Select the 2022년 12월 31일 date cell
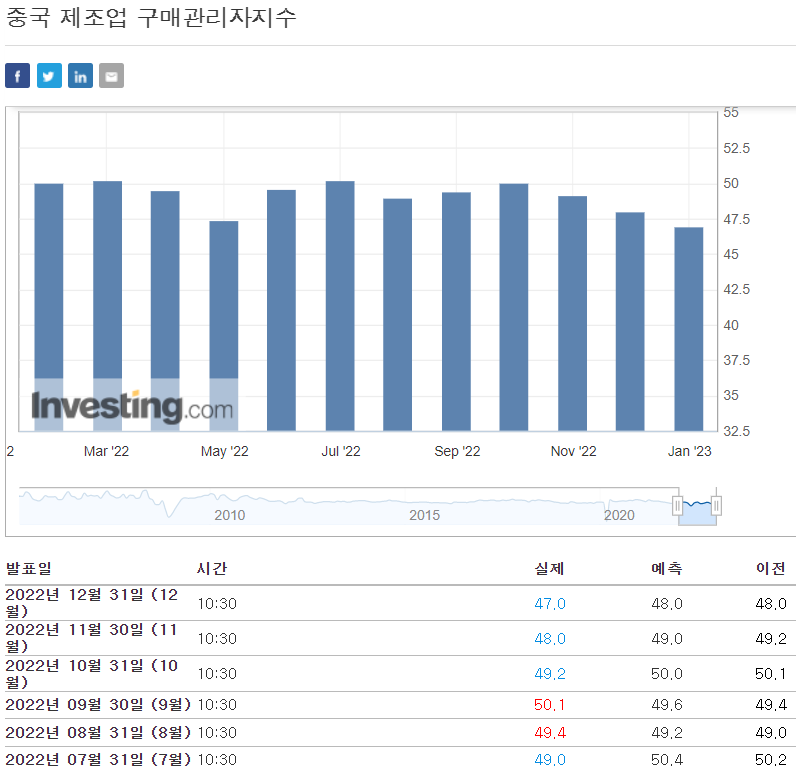The image size is (796, 782). point(92,603)
